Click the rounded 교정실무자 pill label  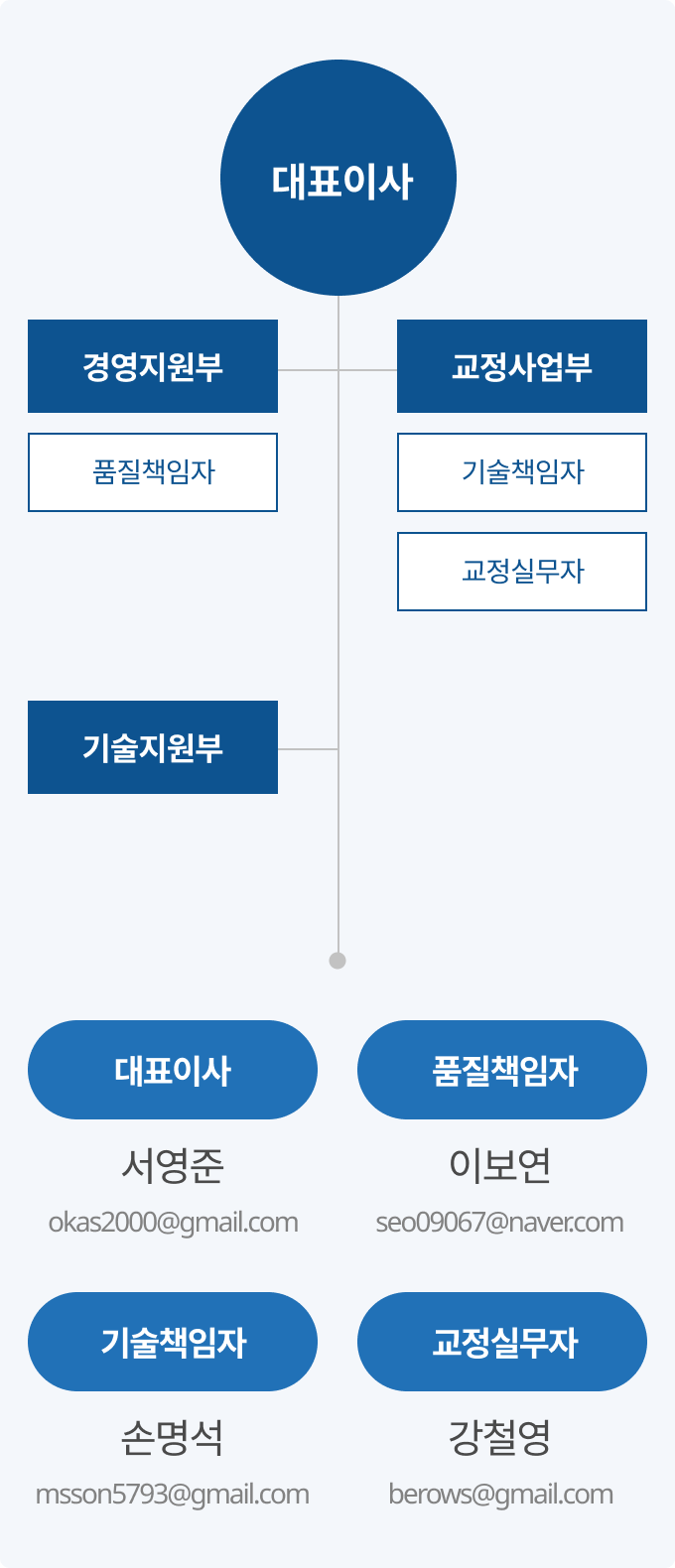(x=502, y=1342)
